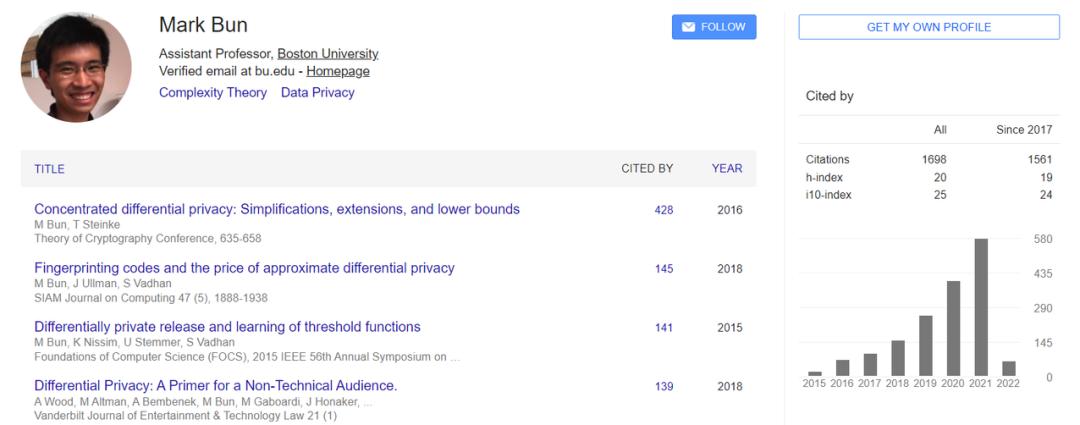1080x425 pixels.
Task: Click the Cited By column header
Action: [x=647, y=169]
